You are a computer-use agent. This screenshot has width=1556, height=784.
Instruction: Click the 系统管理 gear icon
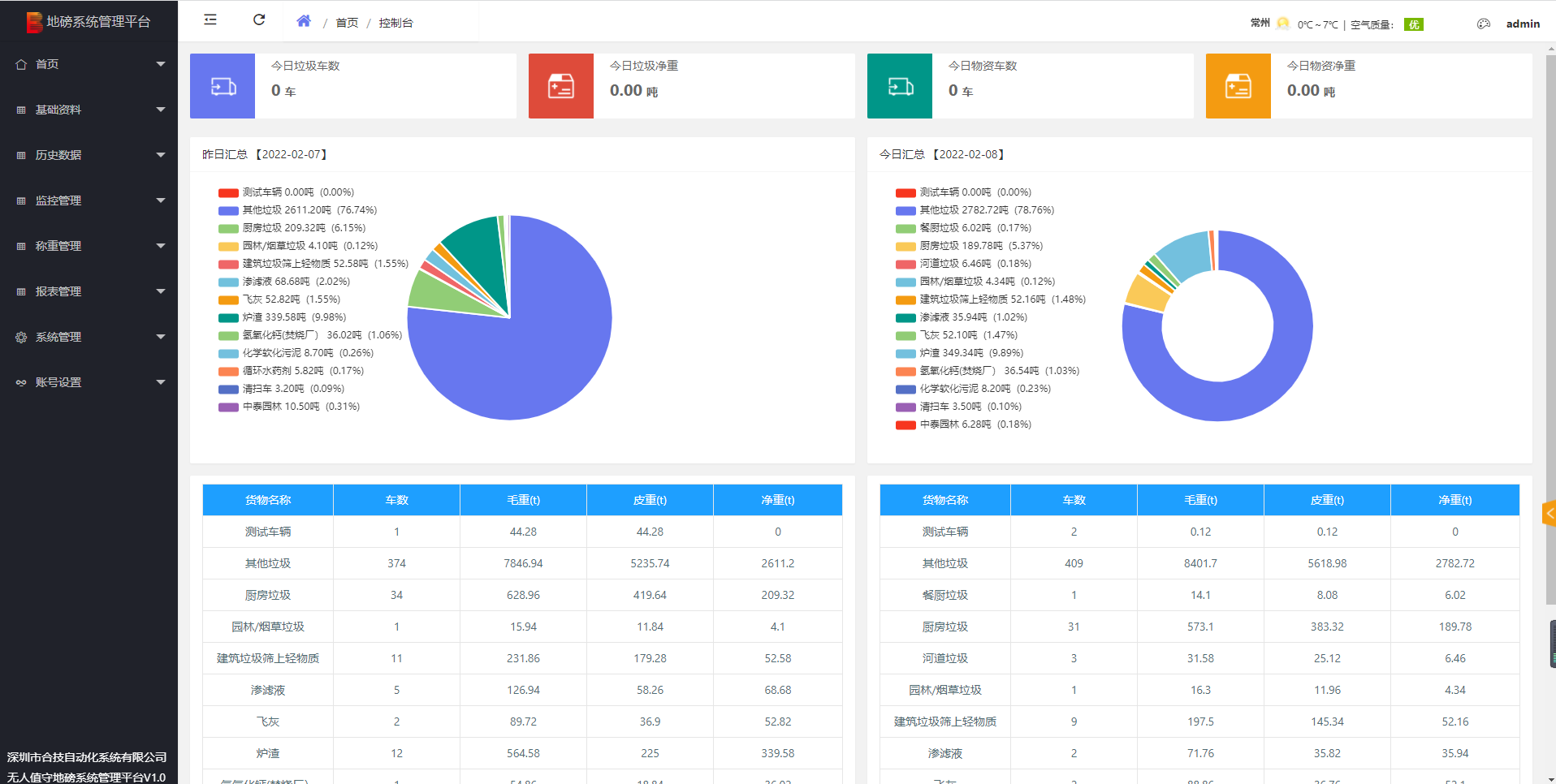tap(21, 337)
